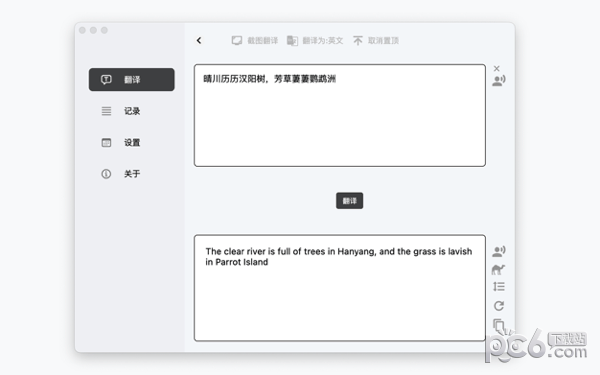Click the source text 晴川历历汉阳树
Screen dimensions: 600x375
[x=235, y=79]
